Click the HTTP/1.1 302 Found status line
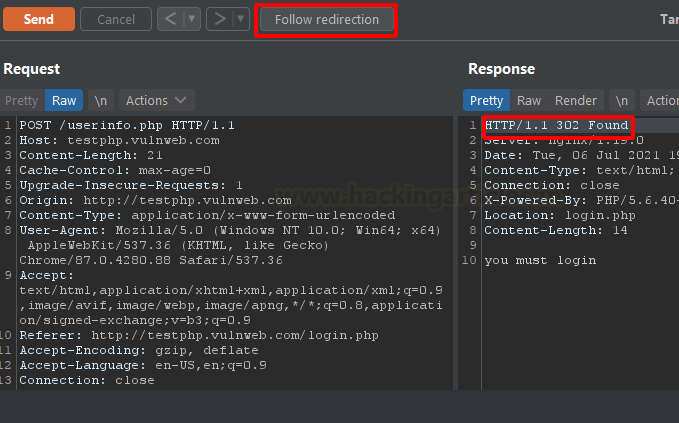679x423 pixels. [x=556, y=125]
